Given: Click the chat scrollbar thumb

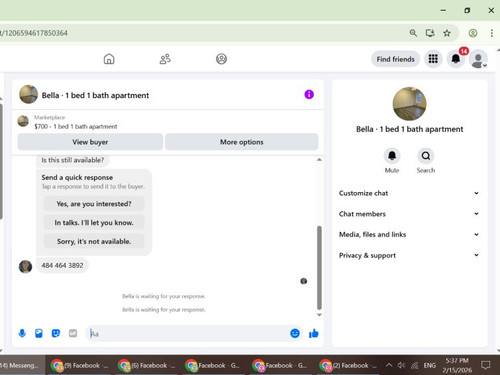Looking at the screenshot, I should 319,268.
